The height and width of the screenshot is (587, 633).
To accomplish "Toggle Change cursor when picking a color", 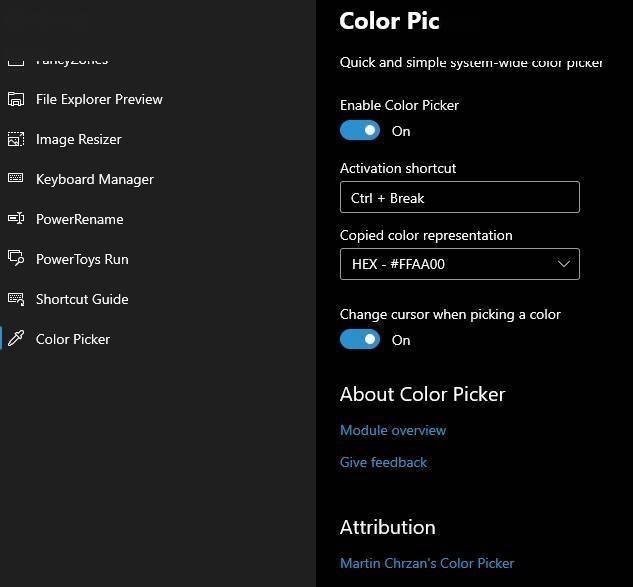I will (360, 339).
